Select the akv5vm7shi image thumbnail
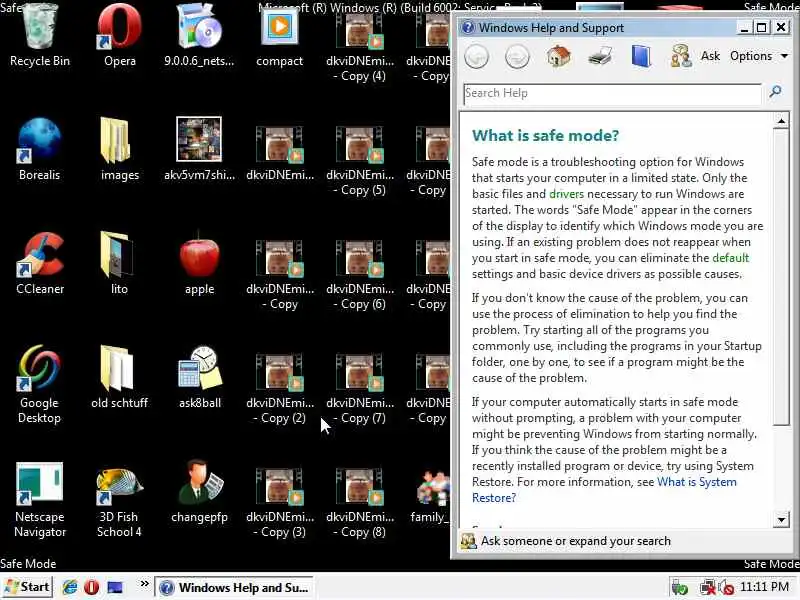The width and height of the screenshot is (800, 600). tap(199, 149)
